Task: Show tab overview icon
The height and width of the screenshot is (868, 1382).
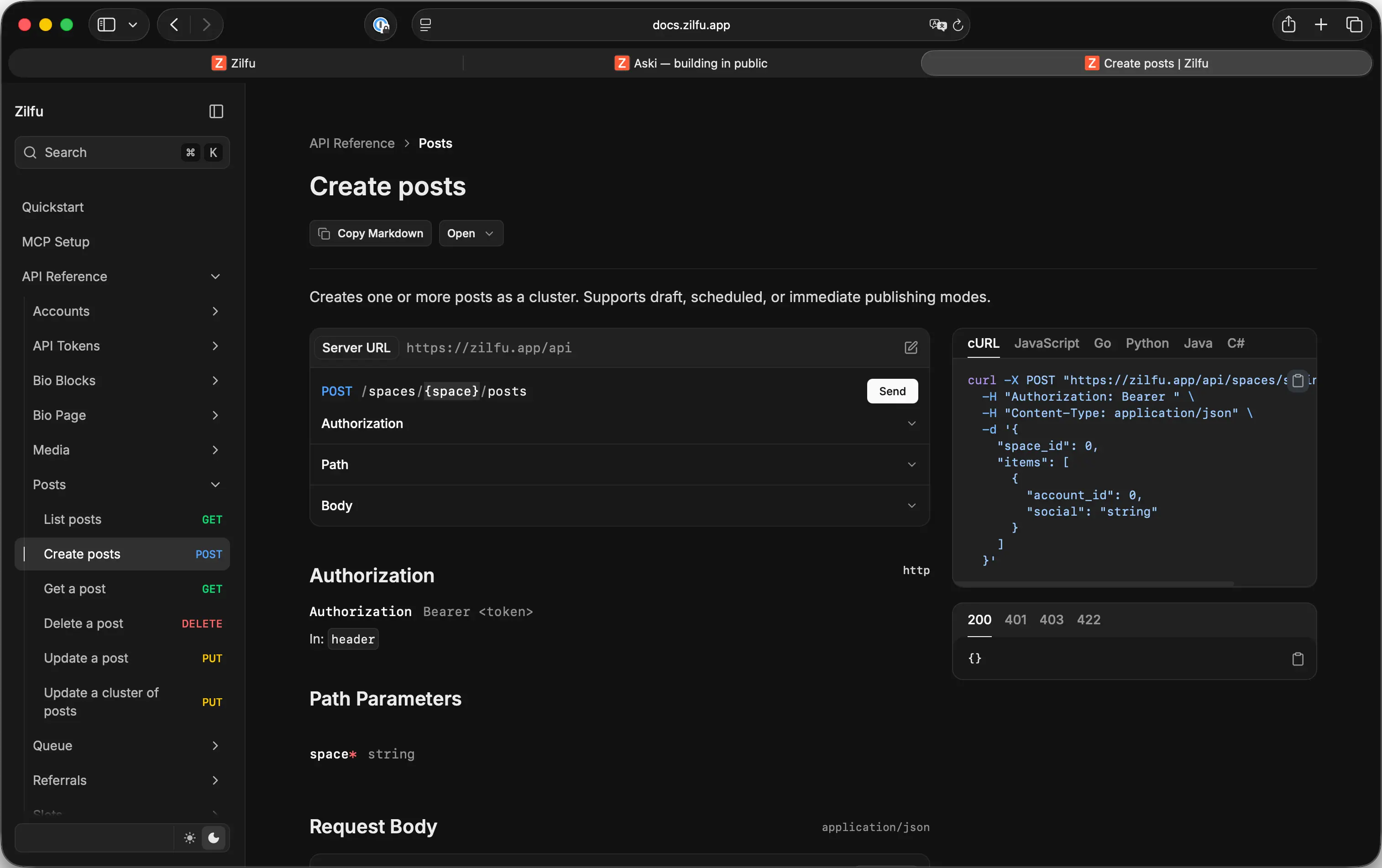Action: click(1354, 25)
